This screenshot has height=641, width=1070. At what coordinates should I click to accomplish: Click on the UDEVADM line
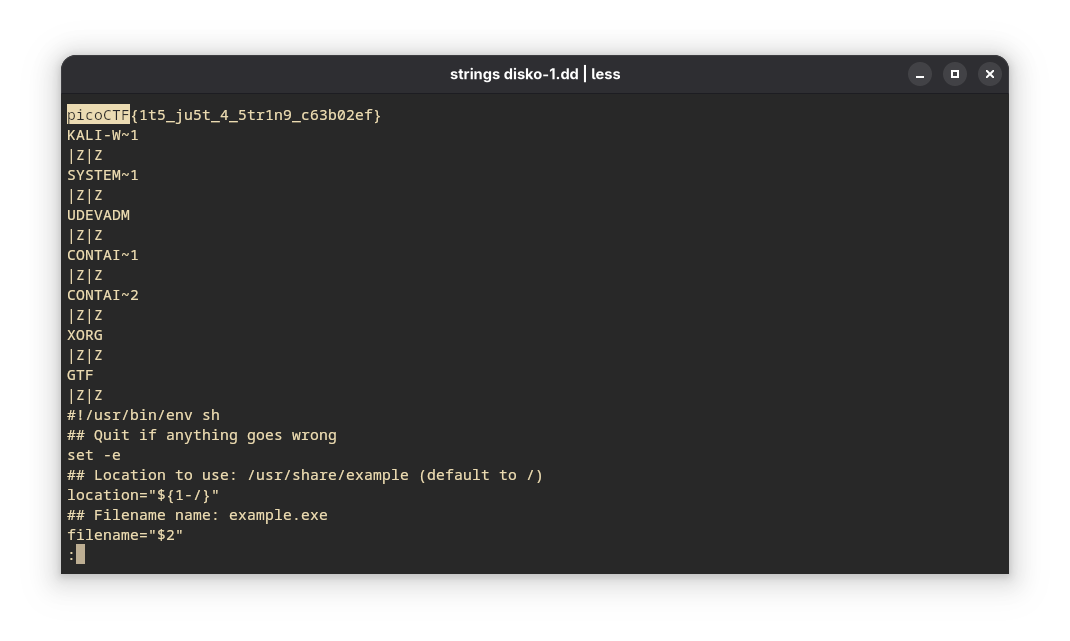98,215
